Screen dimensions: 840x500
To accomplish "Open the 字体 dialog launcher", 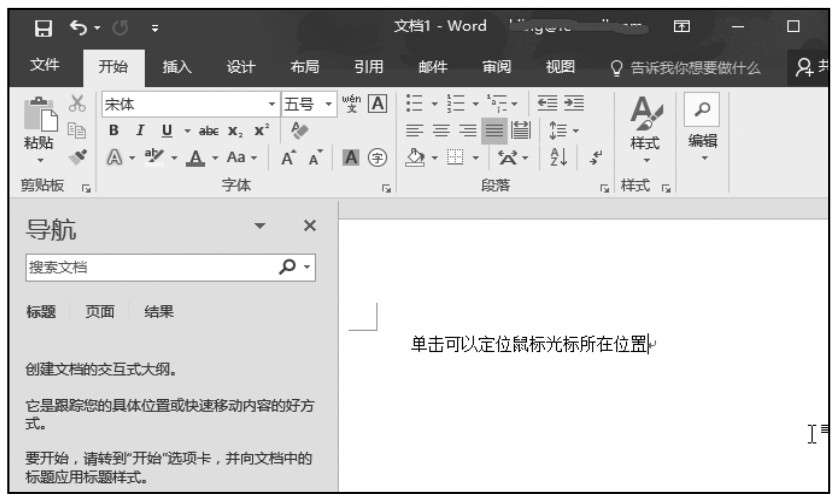I will (x=386, y=188).
